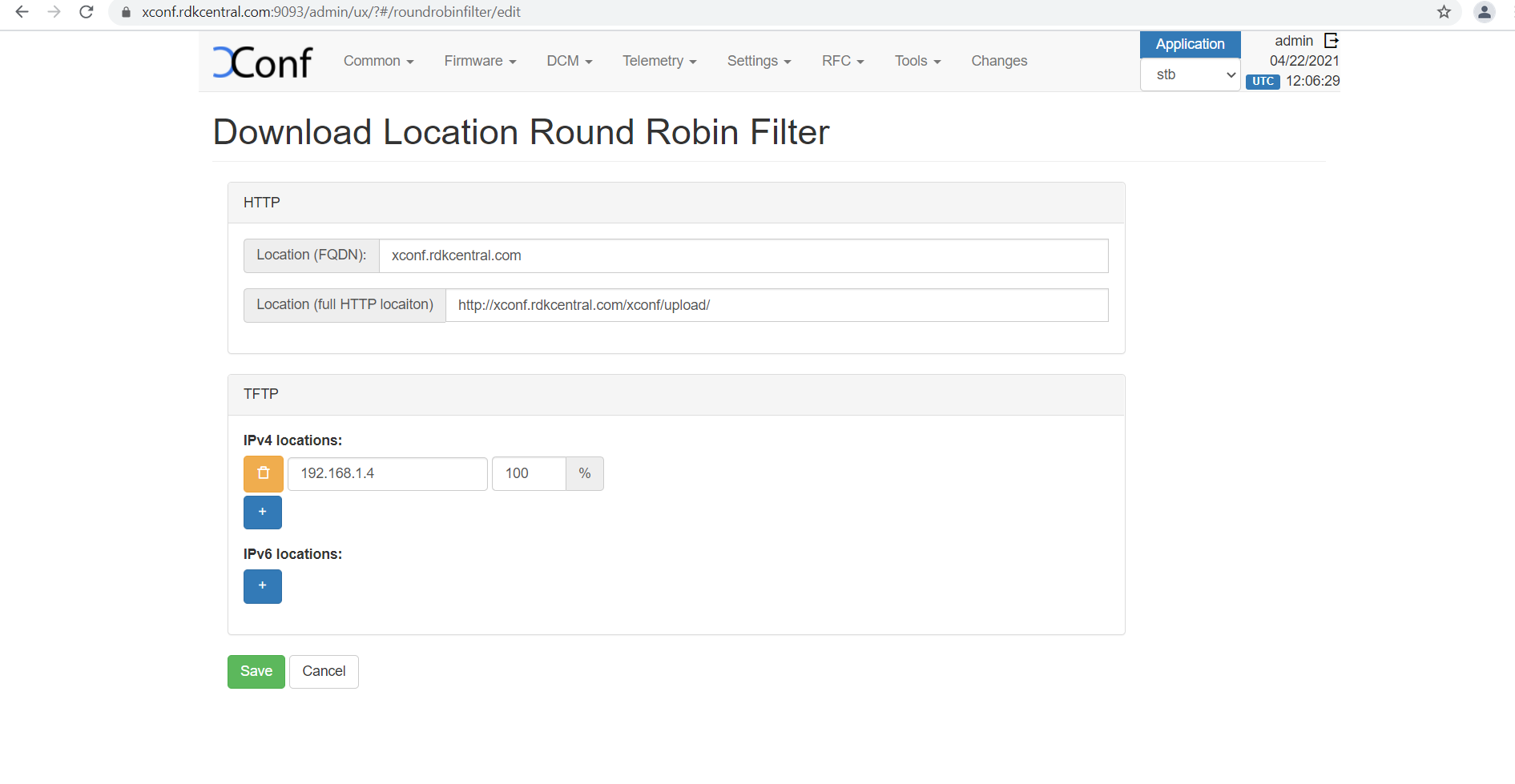Expand the Firmware menu
Viewport: 1515px width, 784px height.
480,61
